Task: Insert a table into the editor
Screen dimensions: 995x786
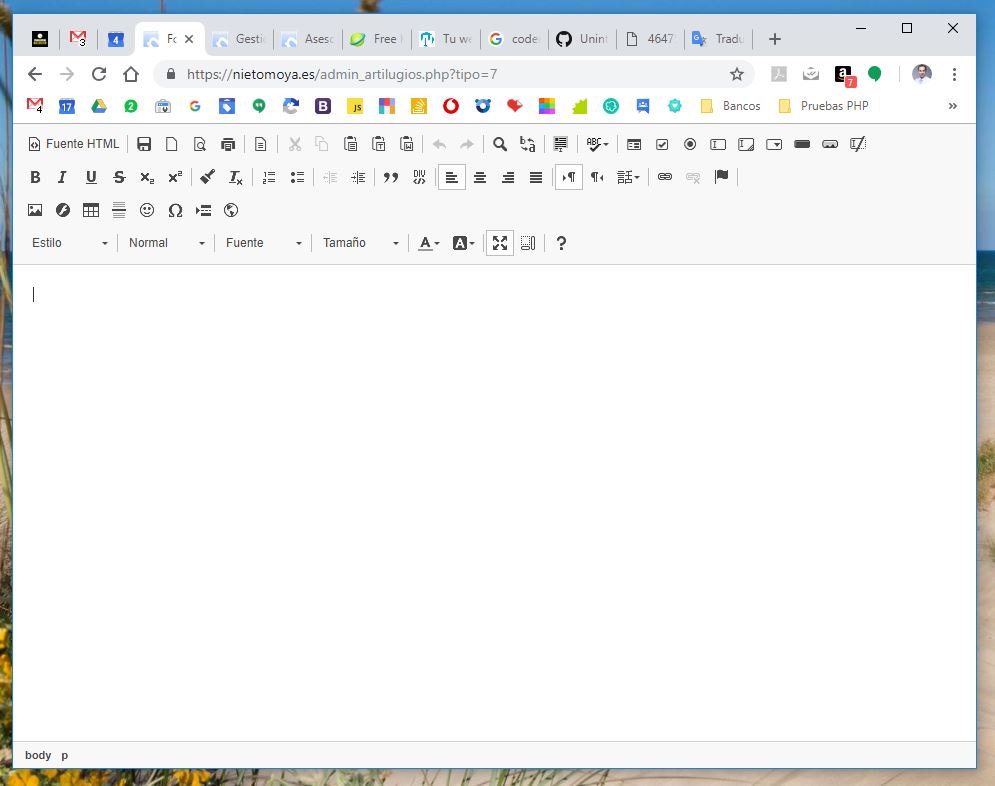Action: pyautogui.click(x=91, y=210)
